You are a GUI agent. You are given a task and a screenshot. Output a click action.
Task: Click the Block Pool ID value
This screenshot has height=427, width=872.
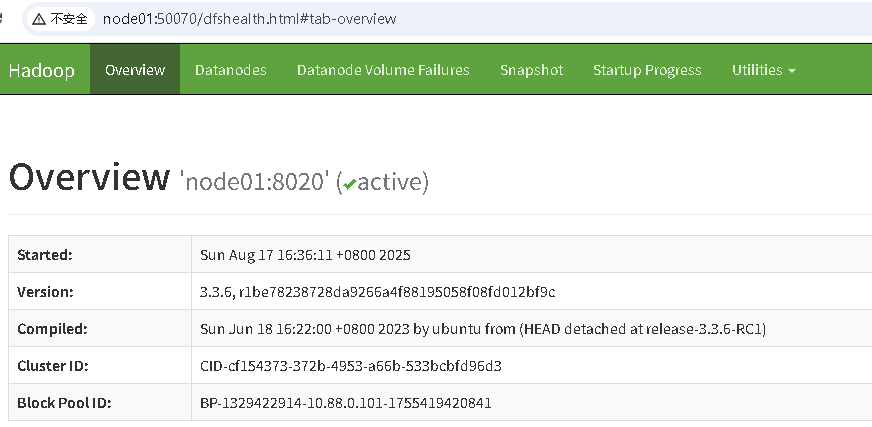coord(346,403)
